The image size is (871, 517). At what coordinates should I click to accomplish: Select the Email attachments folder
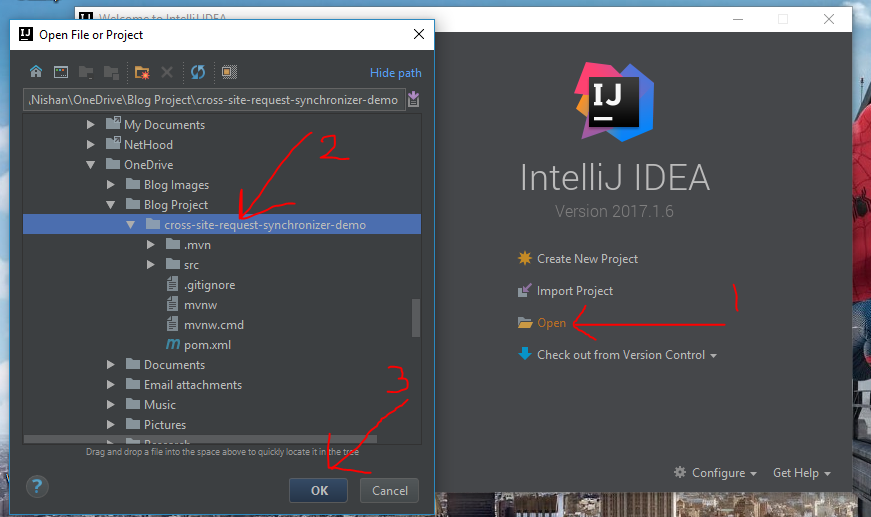(x=193, y=385)
